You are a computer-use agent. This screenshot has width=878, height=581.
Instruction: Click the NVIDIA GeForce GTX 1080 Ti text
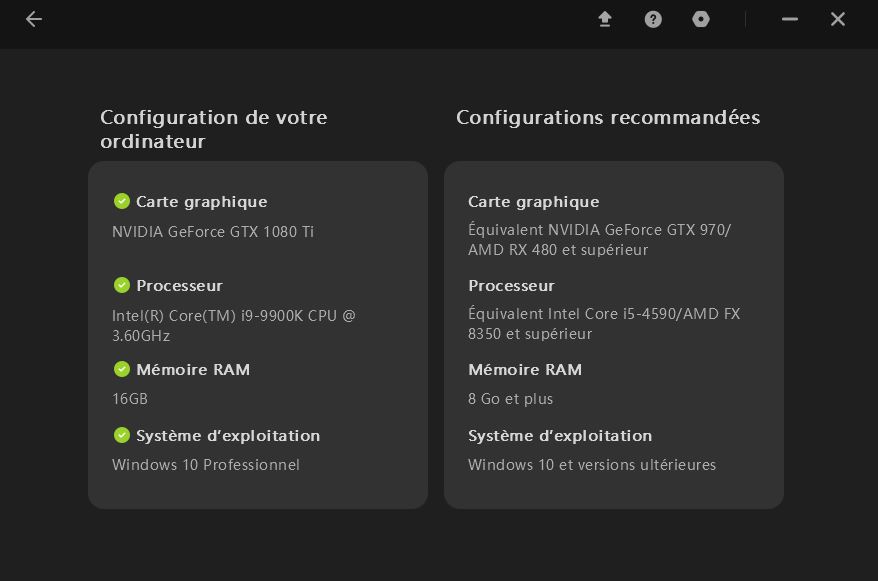click(x=212, y=232)
